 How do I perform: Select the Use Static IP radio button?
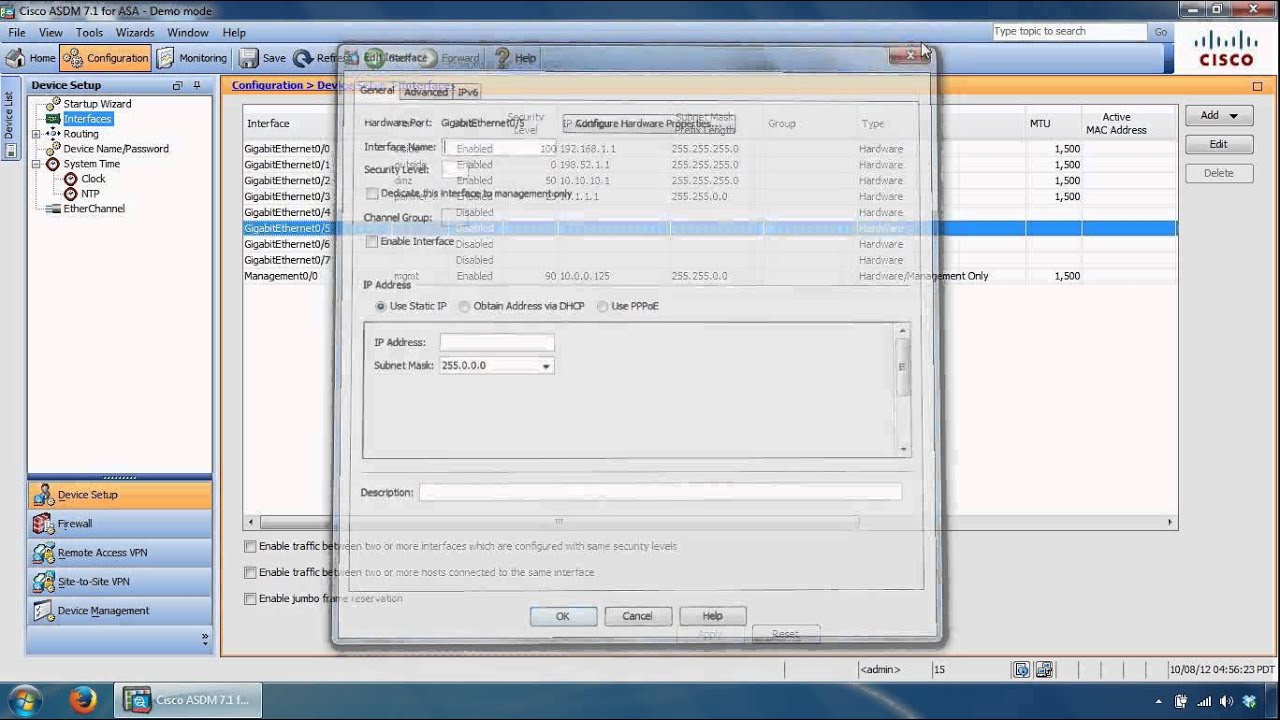[381, 306]
